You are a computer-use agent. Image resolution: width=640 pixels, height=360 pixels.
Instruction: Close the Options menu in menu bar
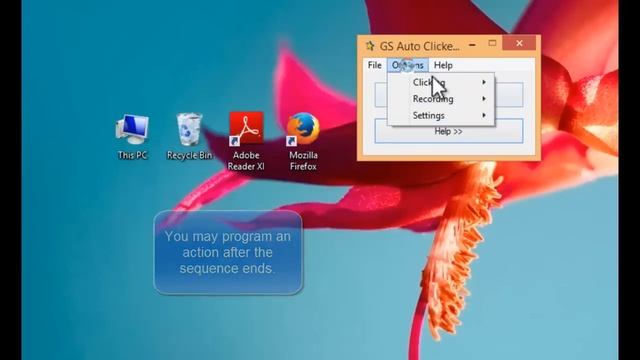point(407,65)
